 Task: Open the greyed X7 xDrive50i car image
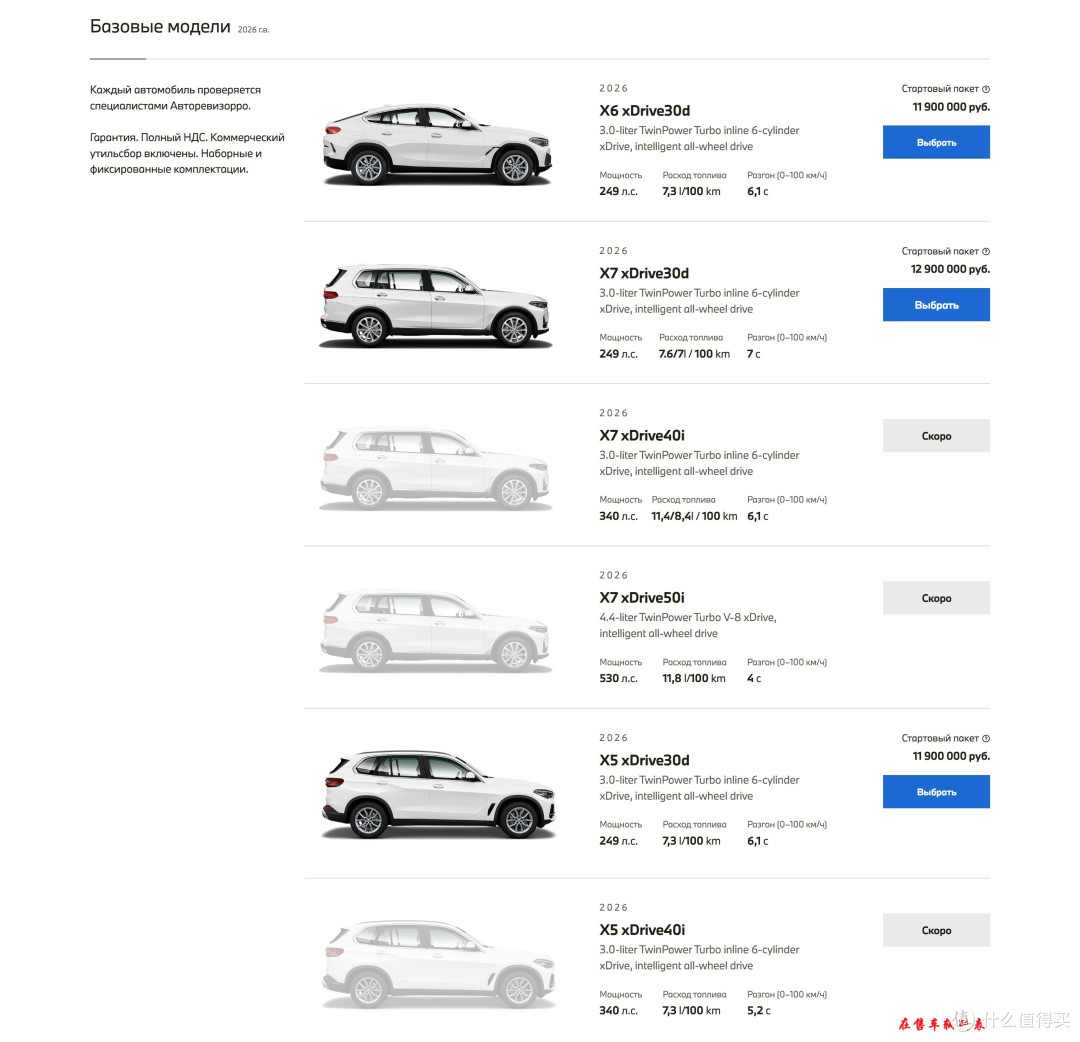click(x=435, y=631)
